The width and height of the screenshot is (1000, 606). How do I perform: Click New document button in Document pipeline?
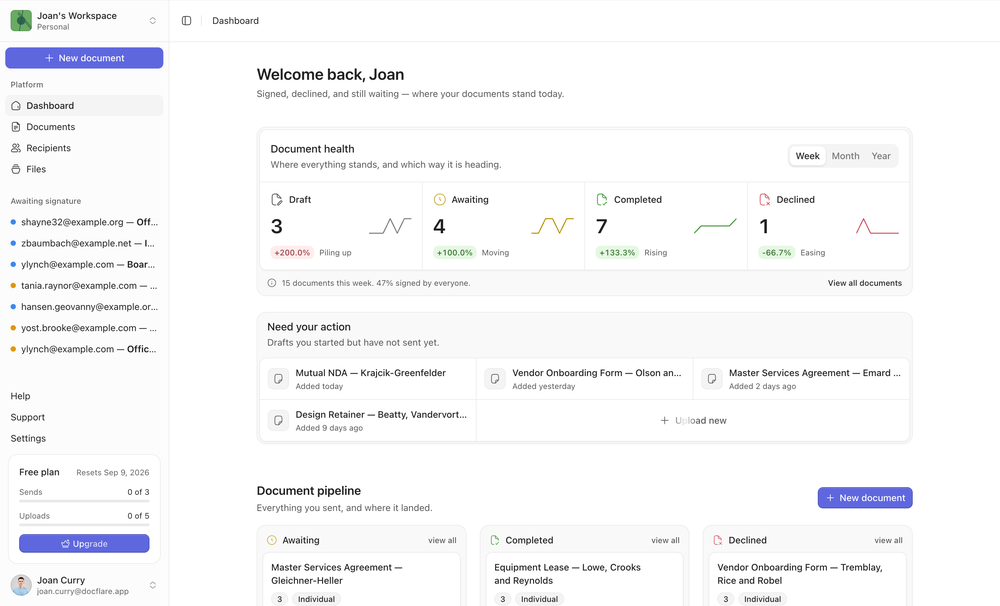(865, 498)
